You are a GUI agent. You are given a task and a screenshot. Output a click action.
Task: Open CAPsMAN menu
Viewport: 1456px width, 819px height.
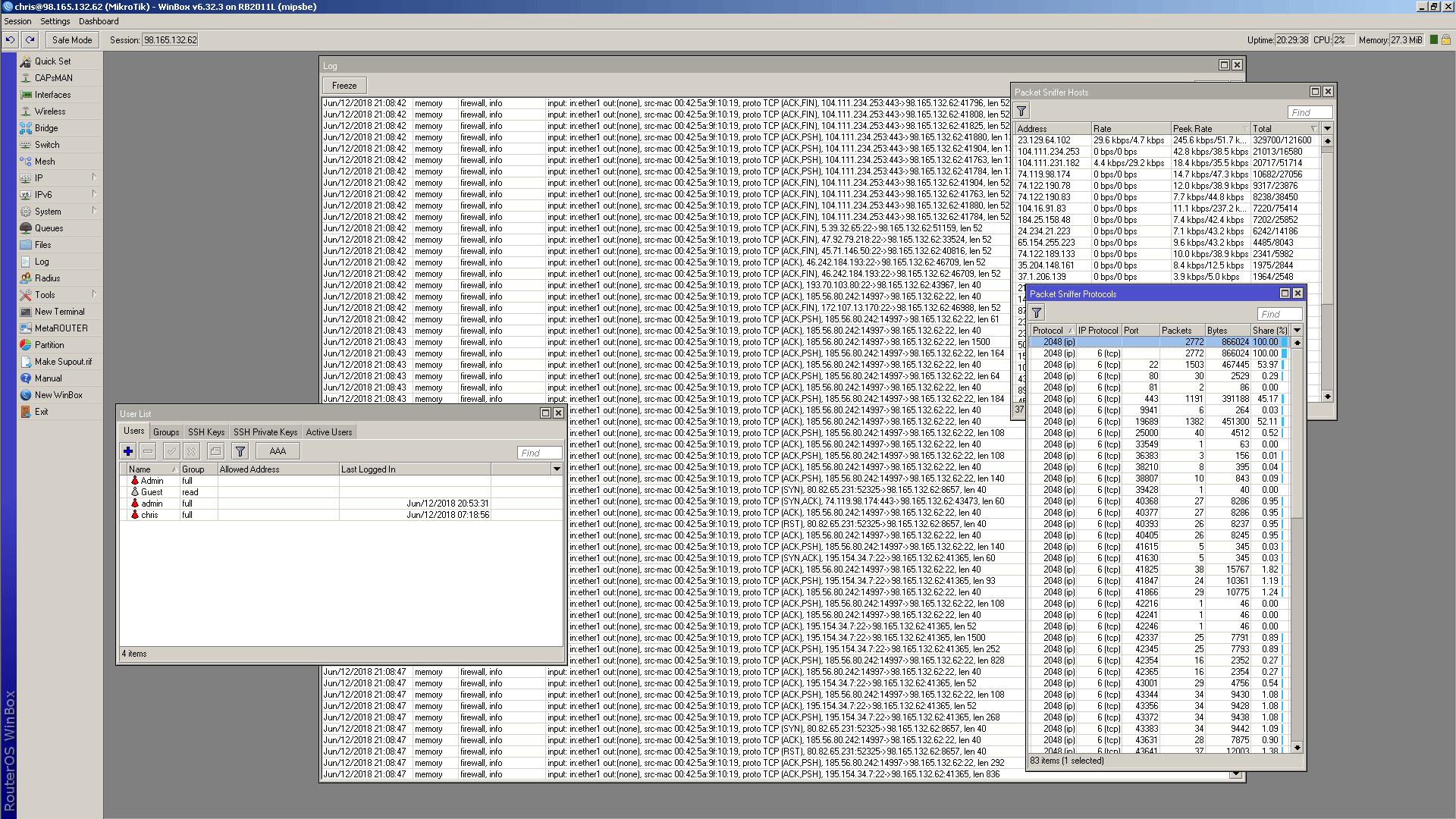pyautogui.click(x=53, y=78)
